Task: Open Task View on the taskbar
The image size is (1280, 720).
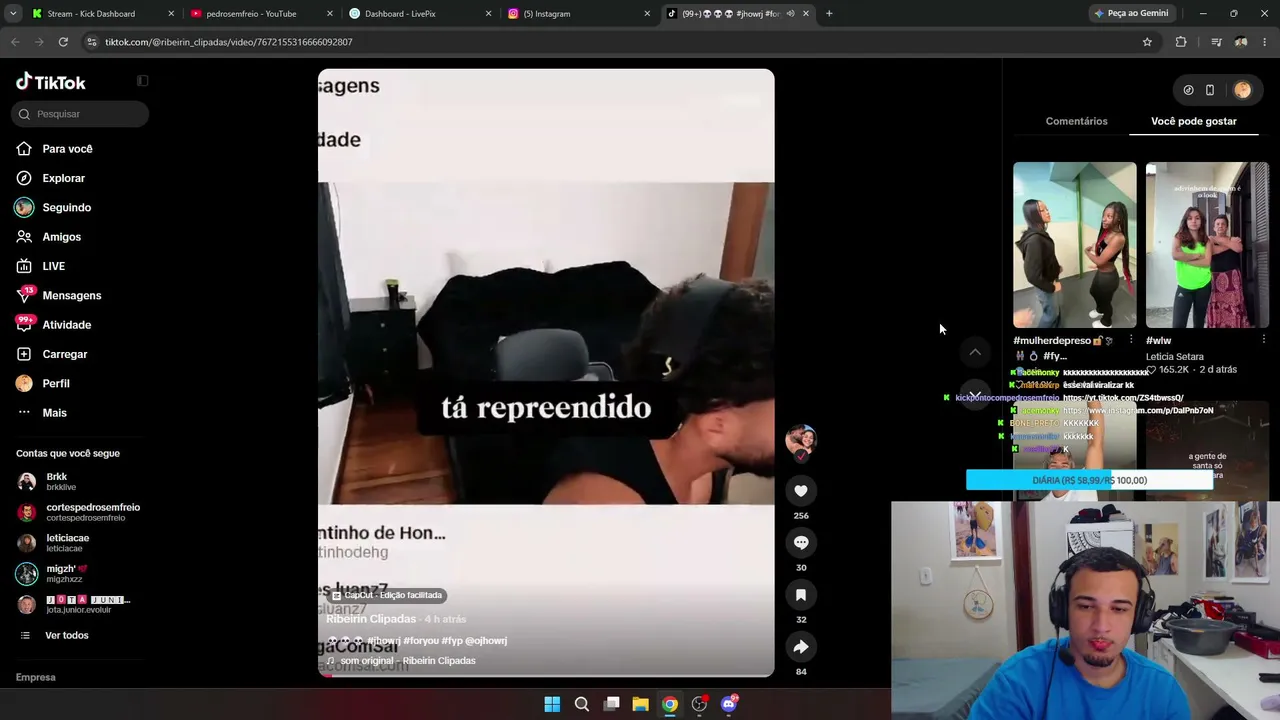Action: pos(611,704)
